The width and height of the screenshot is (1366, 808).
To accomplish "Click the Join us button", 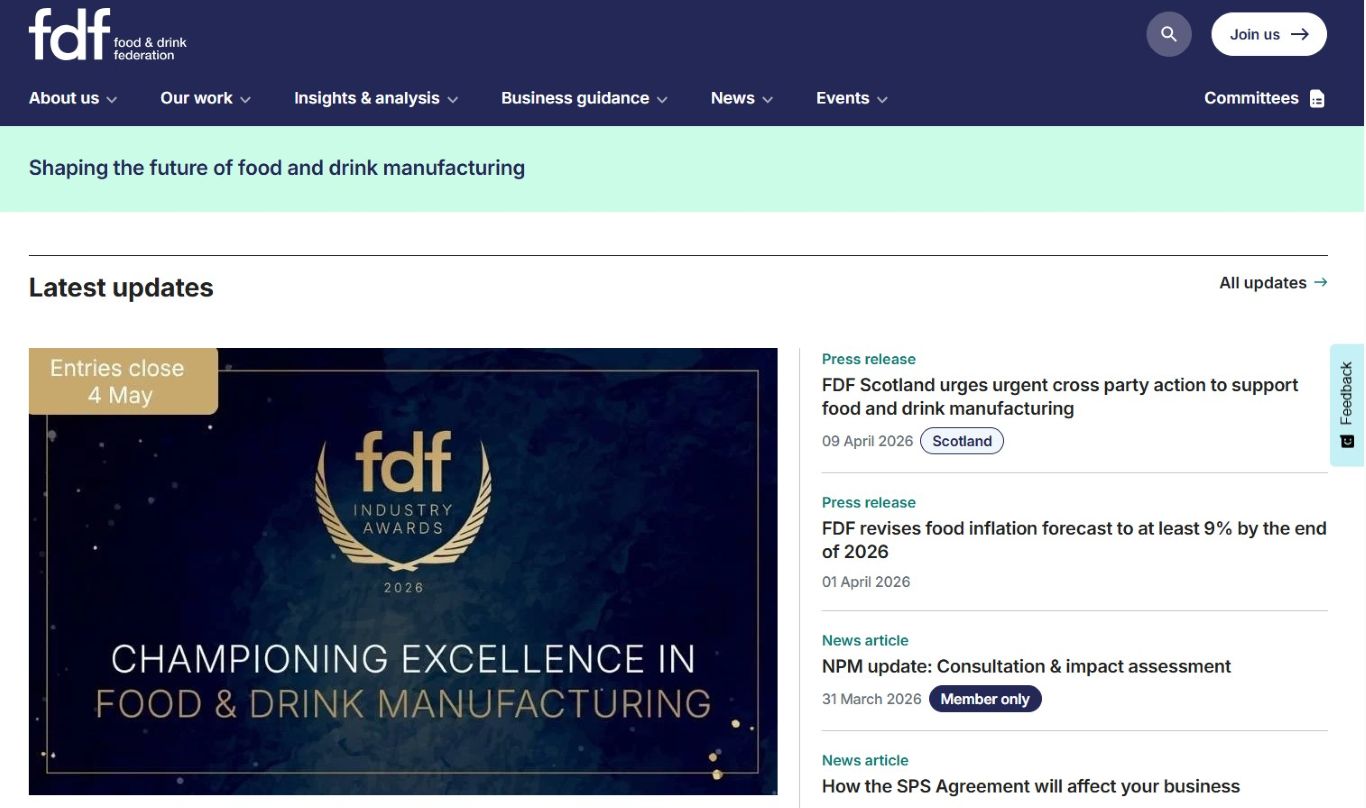I will [x=1269, y=34].
